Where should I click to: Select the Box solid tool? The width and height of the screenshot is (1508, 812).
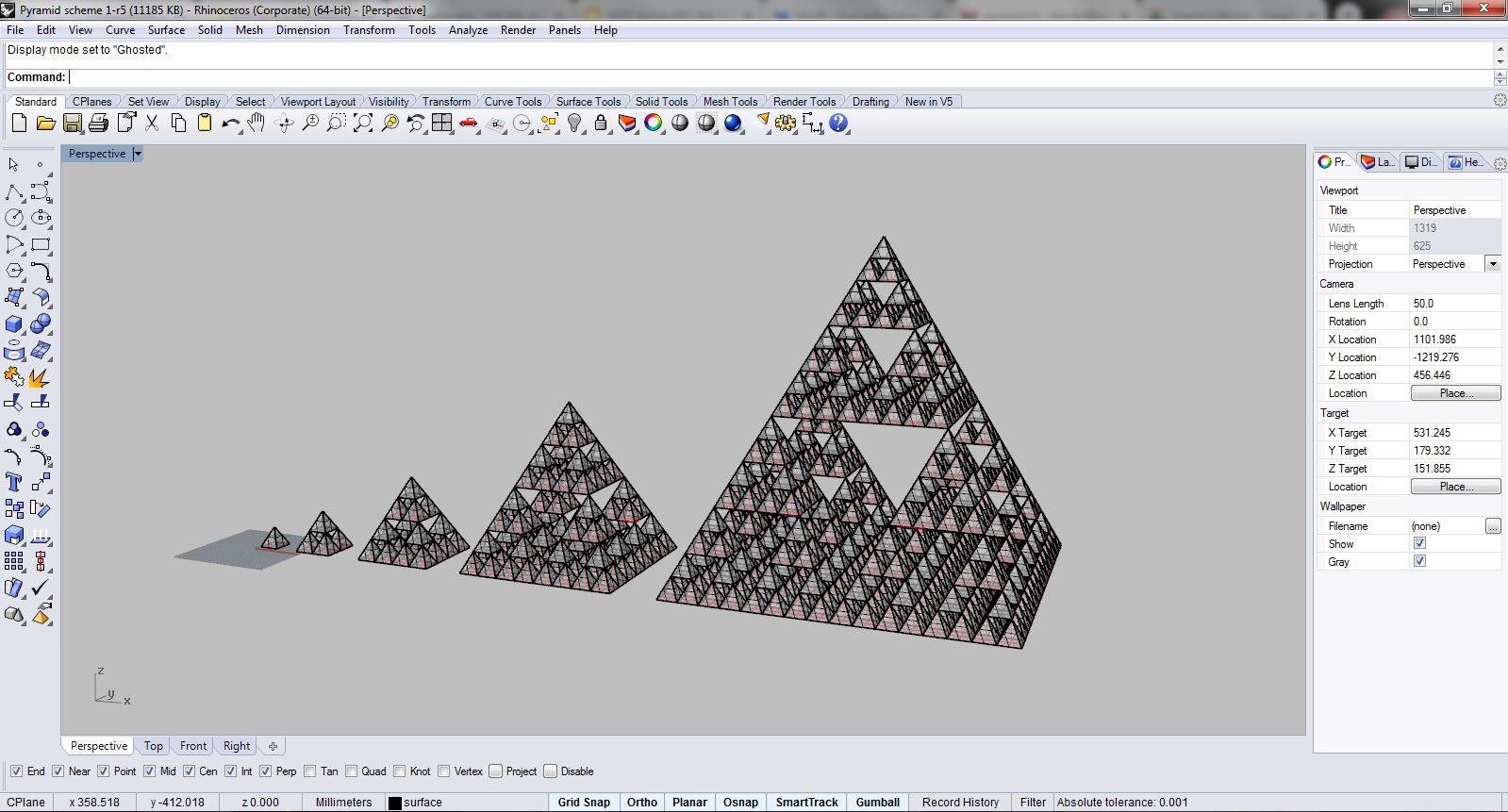click(14, 324)
